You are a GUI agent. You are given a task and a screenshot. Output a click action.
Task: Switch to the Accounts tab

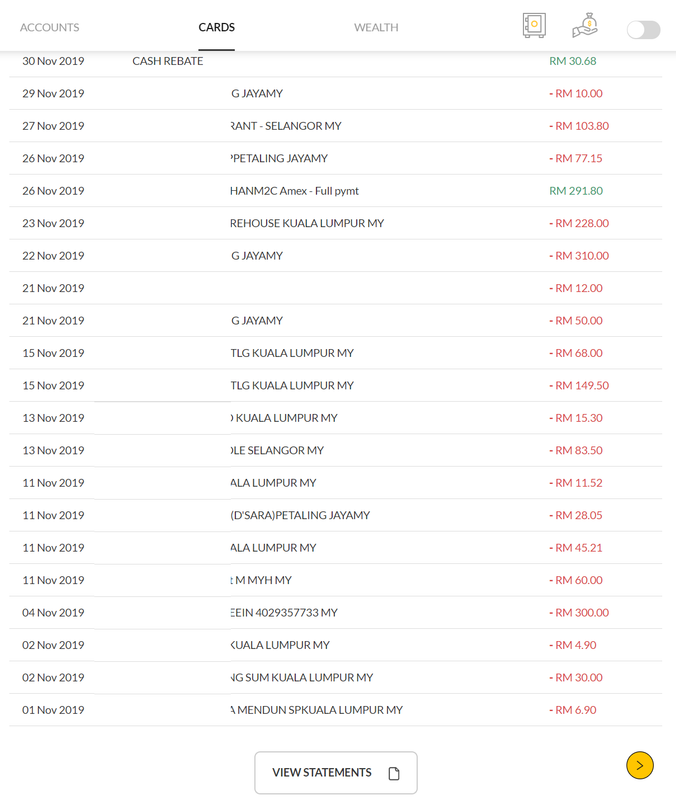(x=49, y=28)
